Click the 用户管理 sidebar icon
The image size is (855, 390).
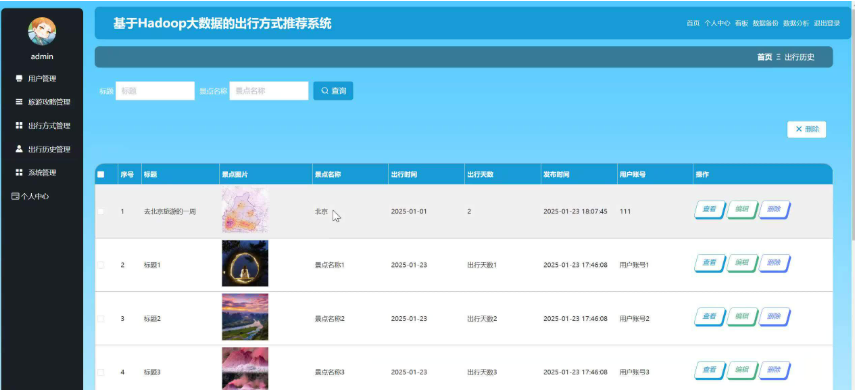click(x=19, y=79)
